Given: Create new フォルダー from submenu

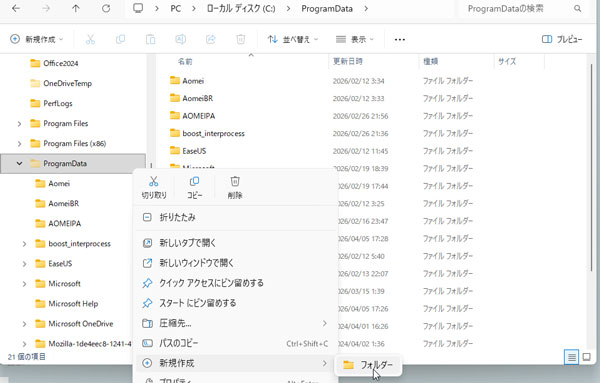Looking at the screenshot, I should click(368, 365).
